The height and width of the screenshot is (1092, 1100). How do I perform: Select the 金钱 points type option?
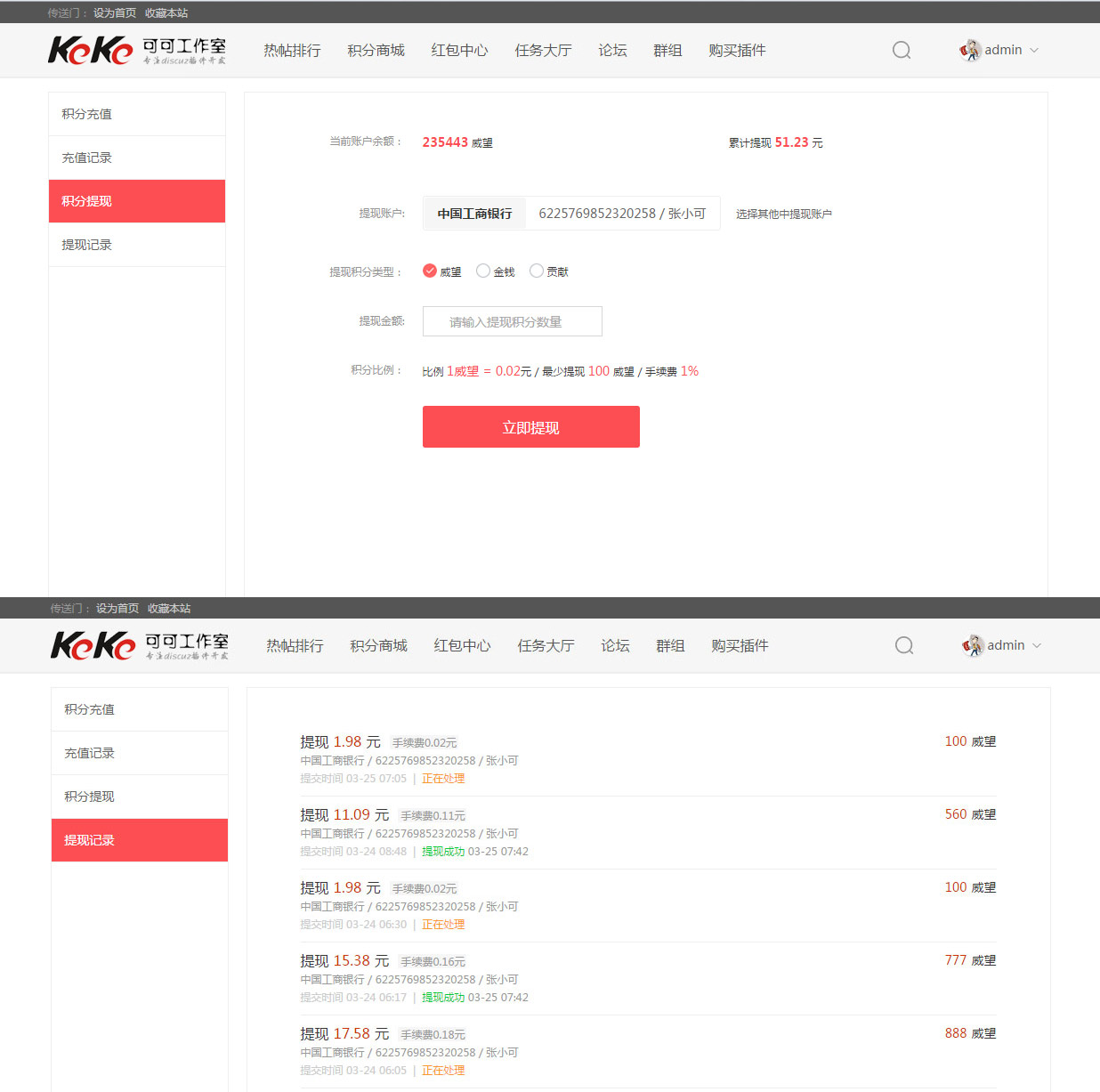483,271
